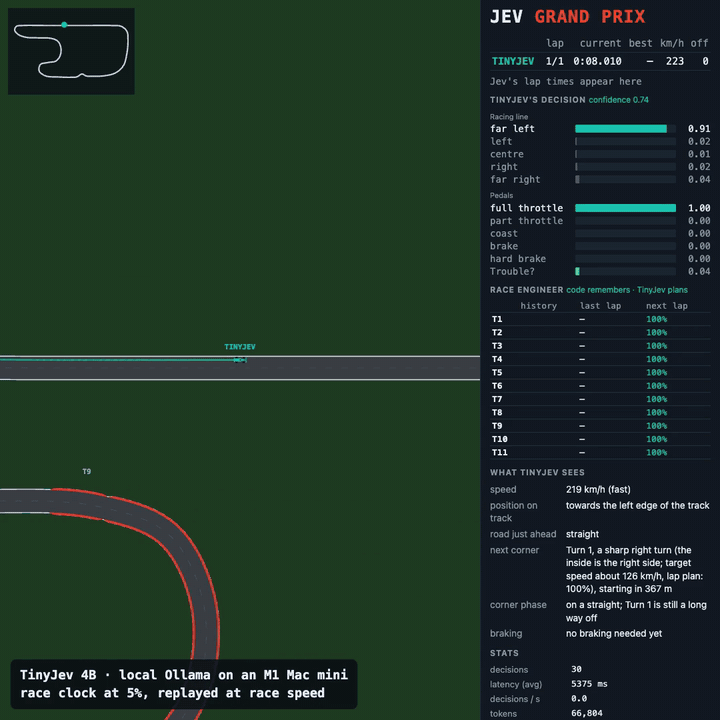720x720 pixels.
Task: Click the centre racing line row label
Action: tap(506, 154)
